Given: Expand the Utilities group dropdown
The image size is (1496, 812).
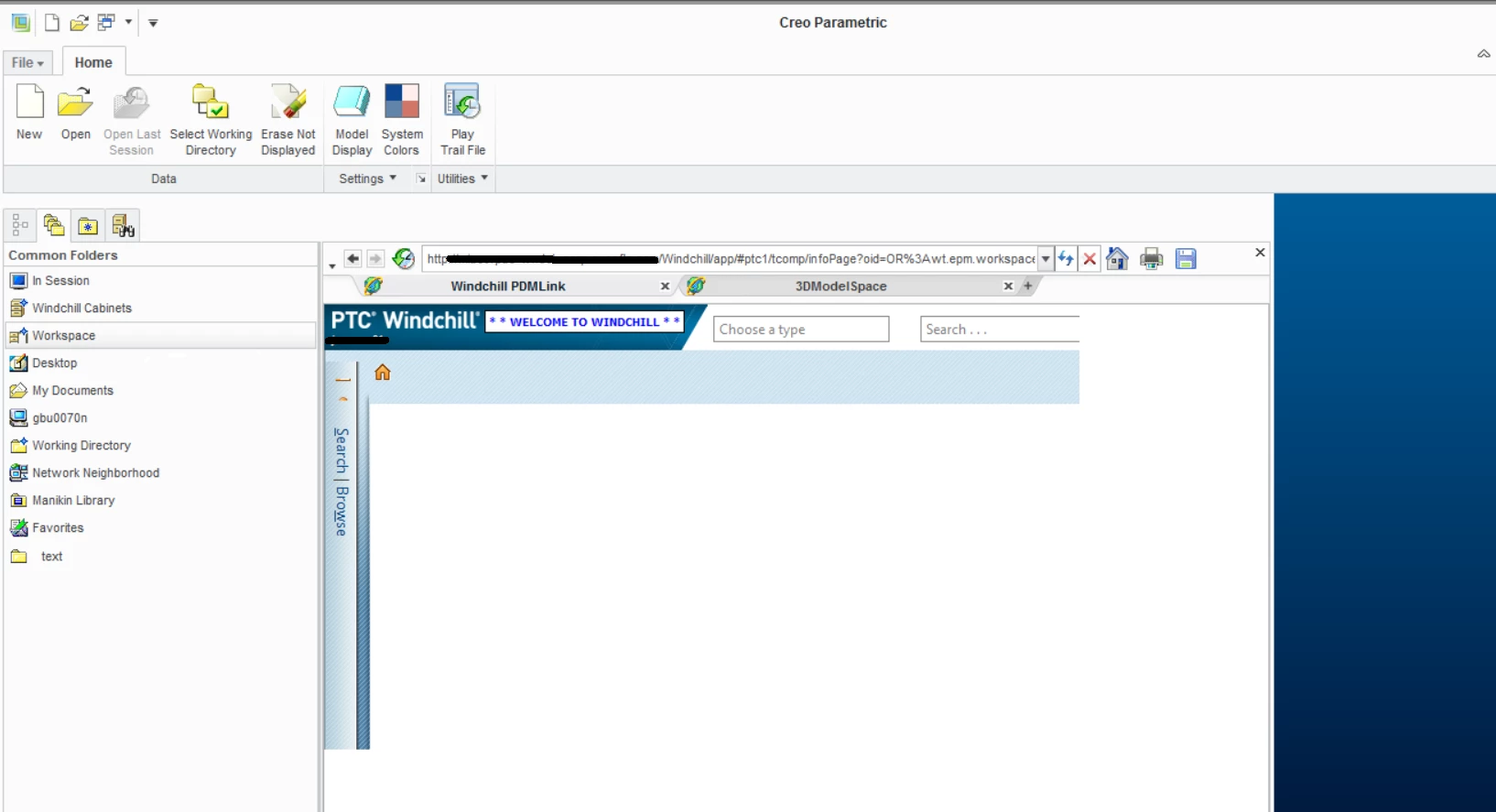Looking at the screenshot, I should [x=462, y=179].
